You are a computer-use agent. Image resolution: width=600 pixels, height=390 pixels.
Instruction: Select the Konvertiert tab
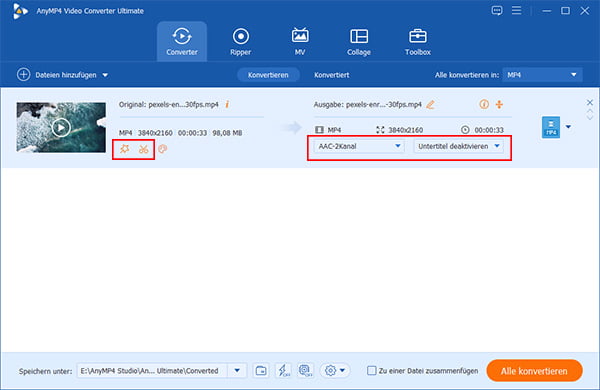331,75
